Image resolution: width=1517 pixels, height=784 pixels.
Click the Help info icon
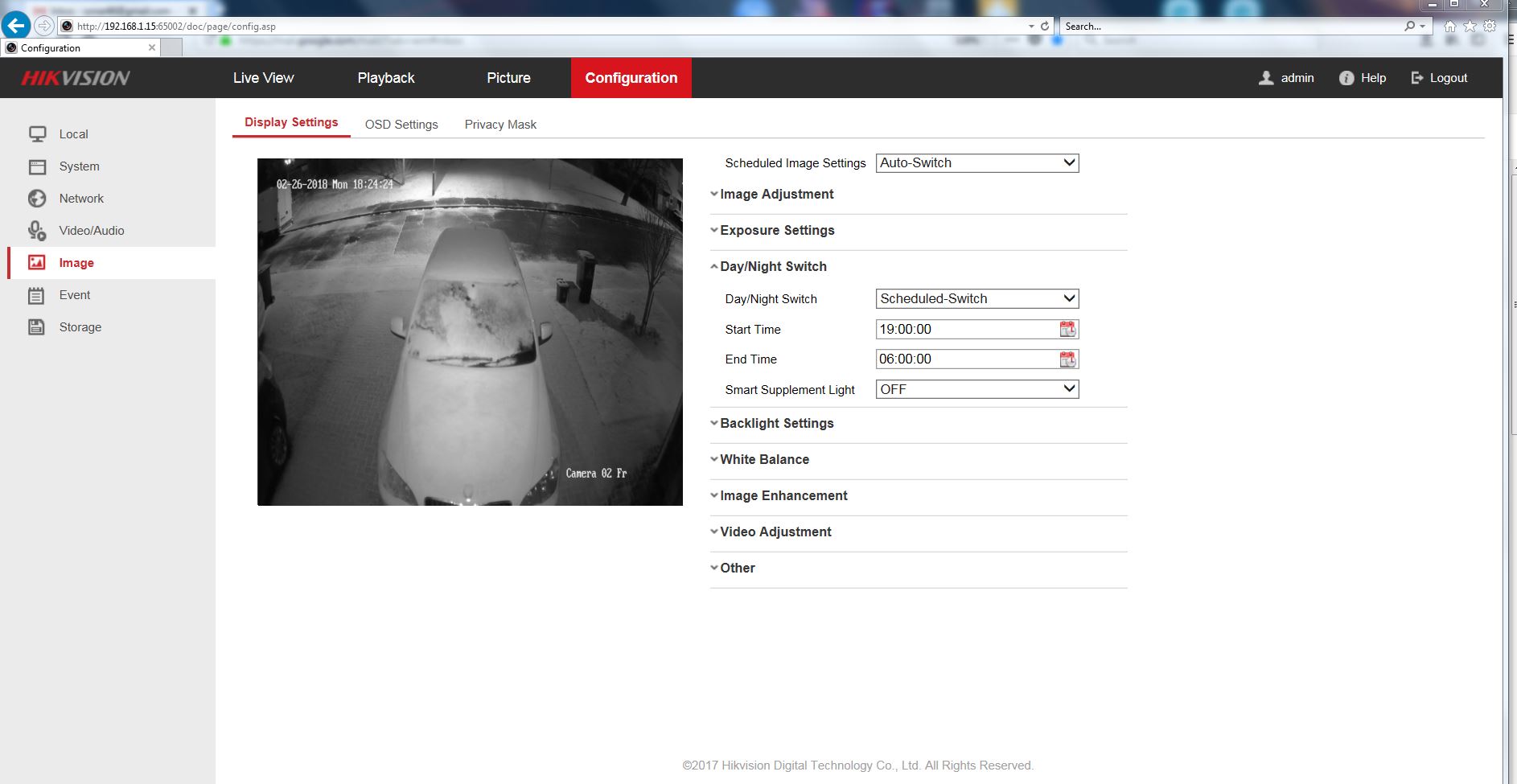click(x=1346, y=78)
